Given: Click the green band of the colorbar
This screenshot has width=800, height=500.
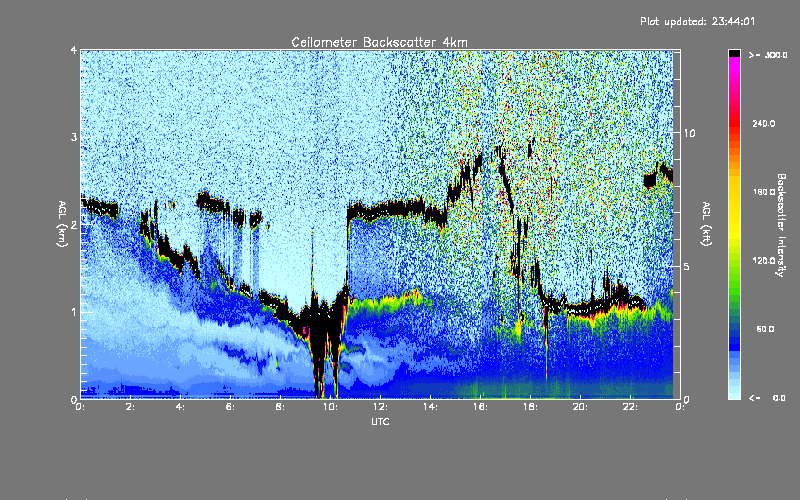Looking at the screenshot, I should [x=734, y=286].
